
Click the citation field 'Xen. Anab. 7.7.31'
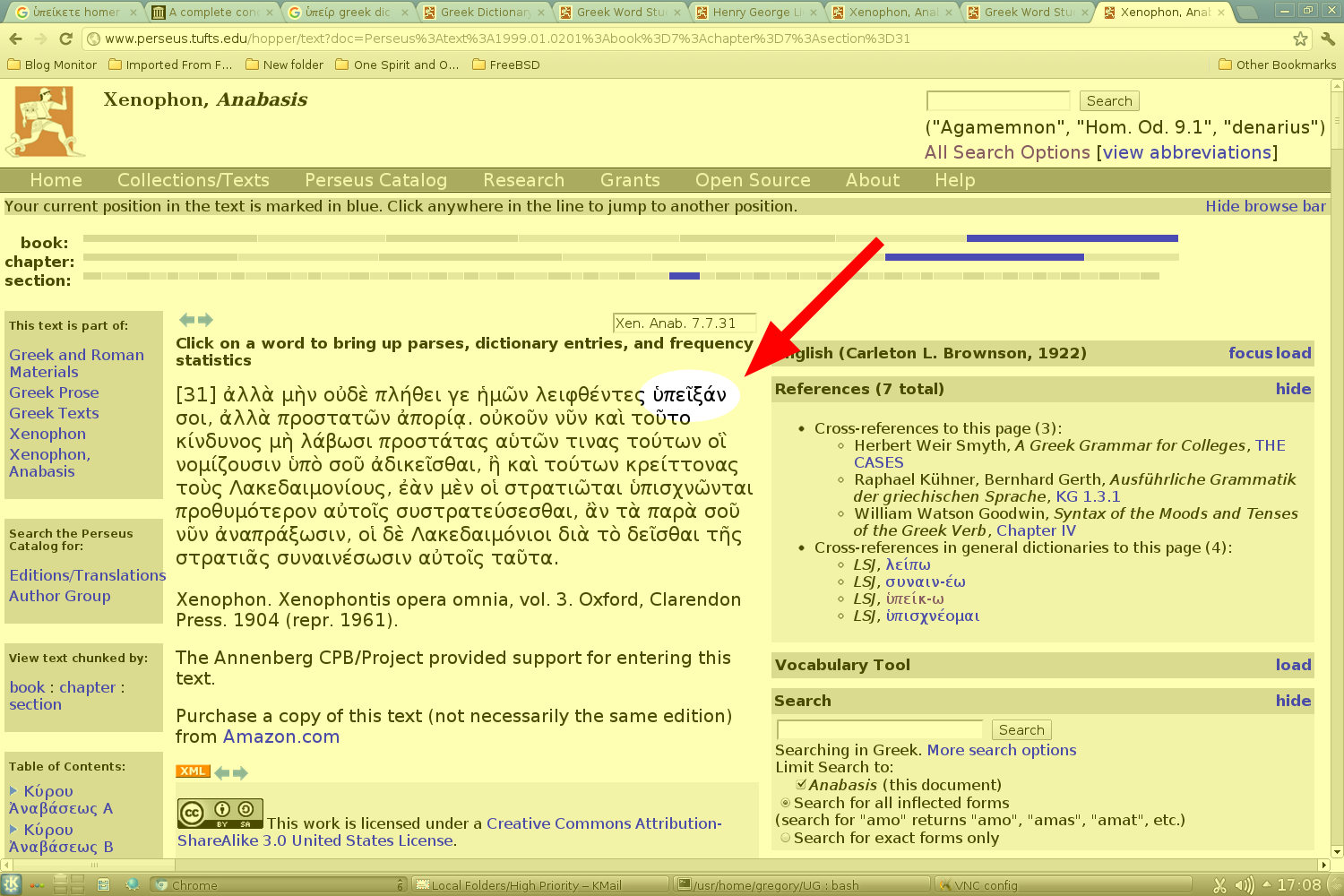coord(685,323)
